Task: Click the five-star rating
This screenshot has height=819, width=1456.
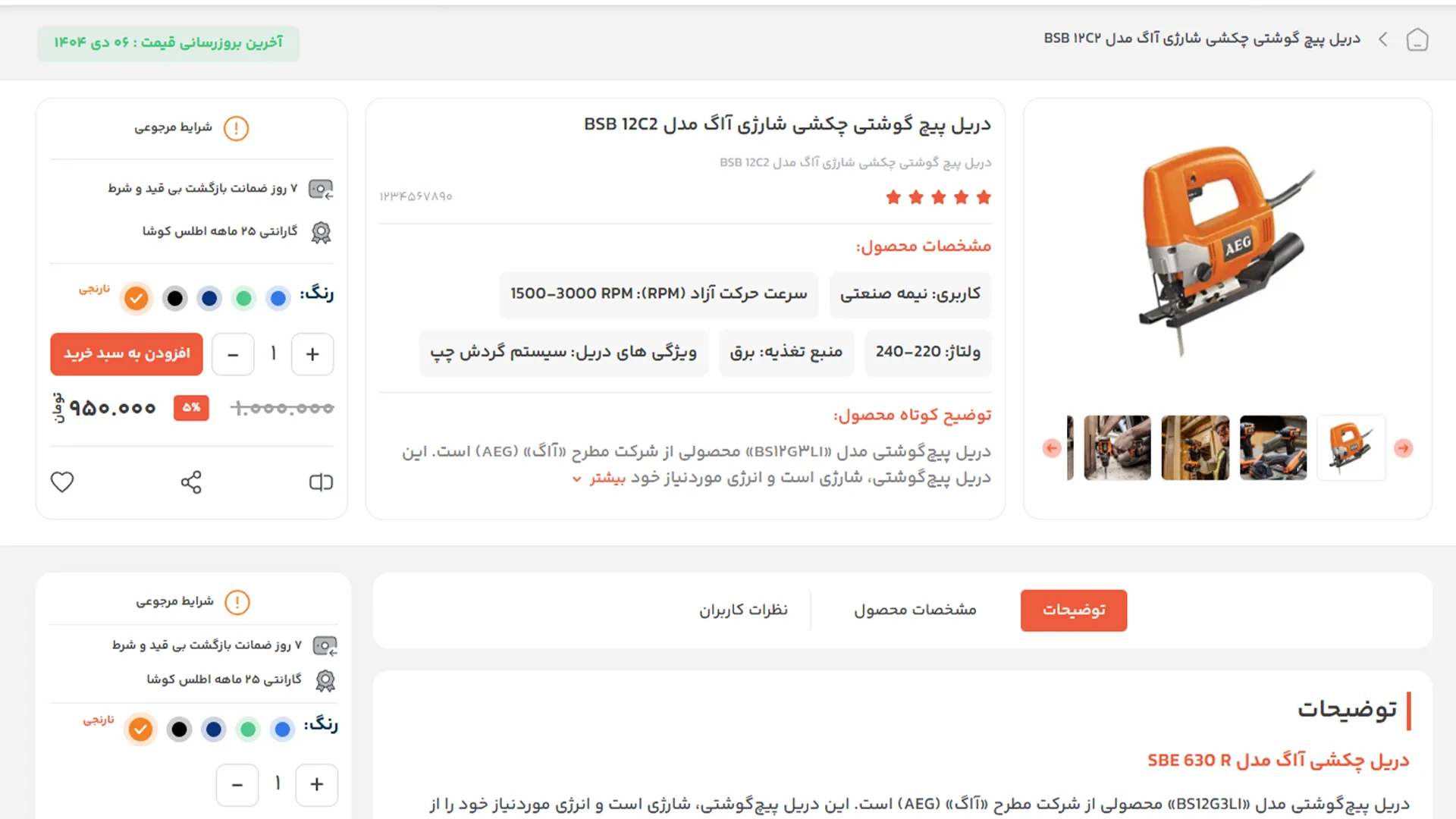Action: [x=939, y=197]
